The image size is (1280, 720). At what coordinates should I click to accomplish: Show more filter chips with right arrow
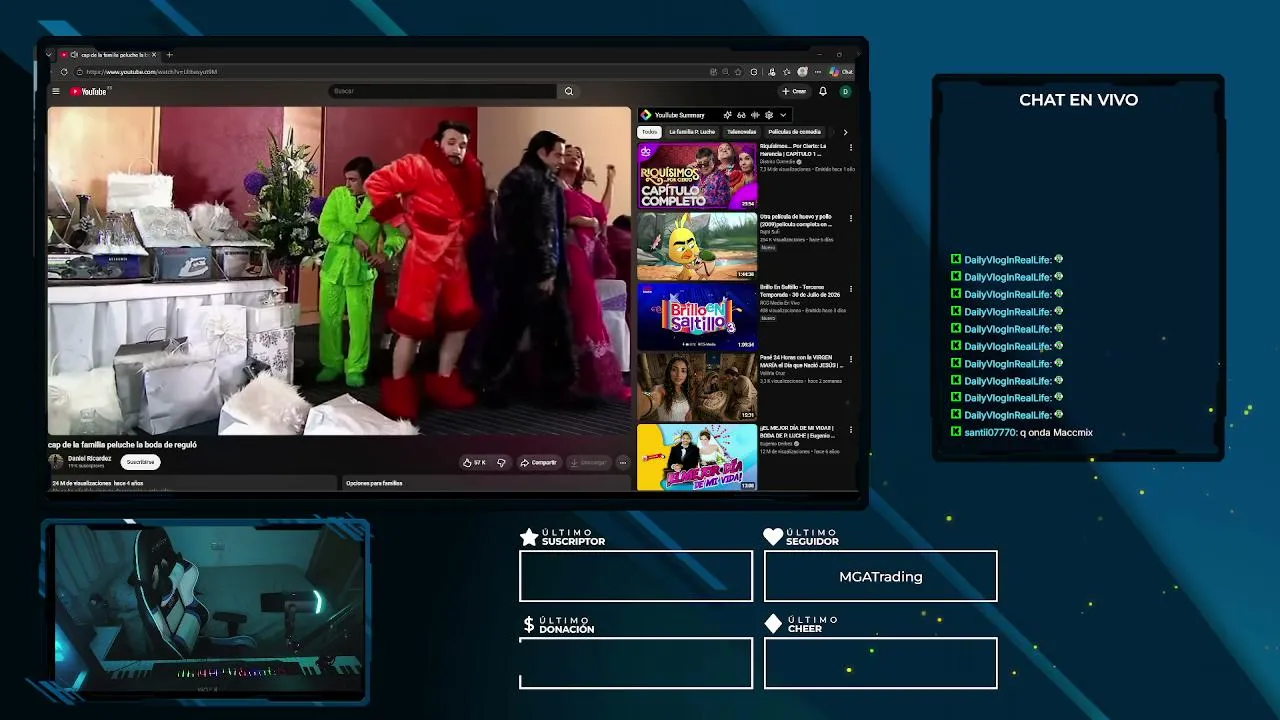point(845,132)
